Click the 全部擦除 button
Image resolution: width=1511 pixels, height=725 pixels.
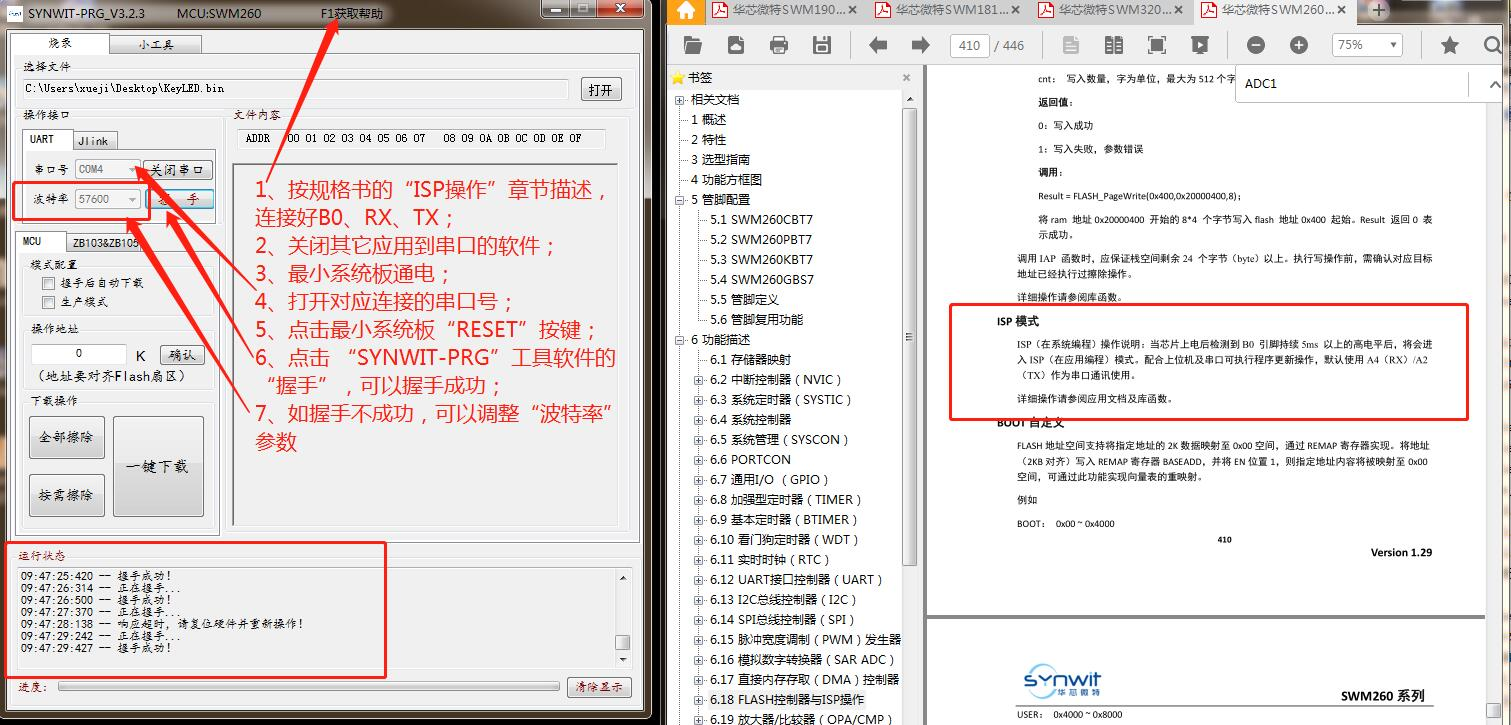(66, 438)
